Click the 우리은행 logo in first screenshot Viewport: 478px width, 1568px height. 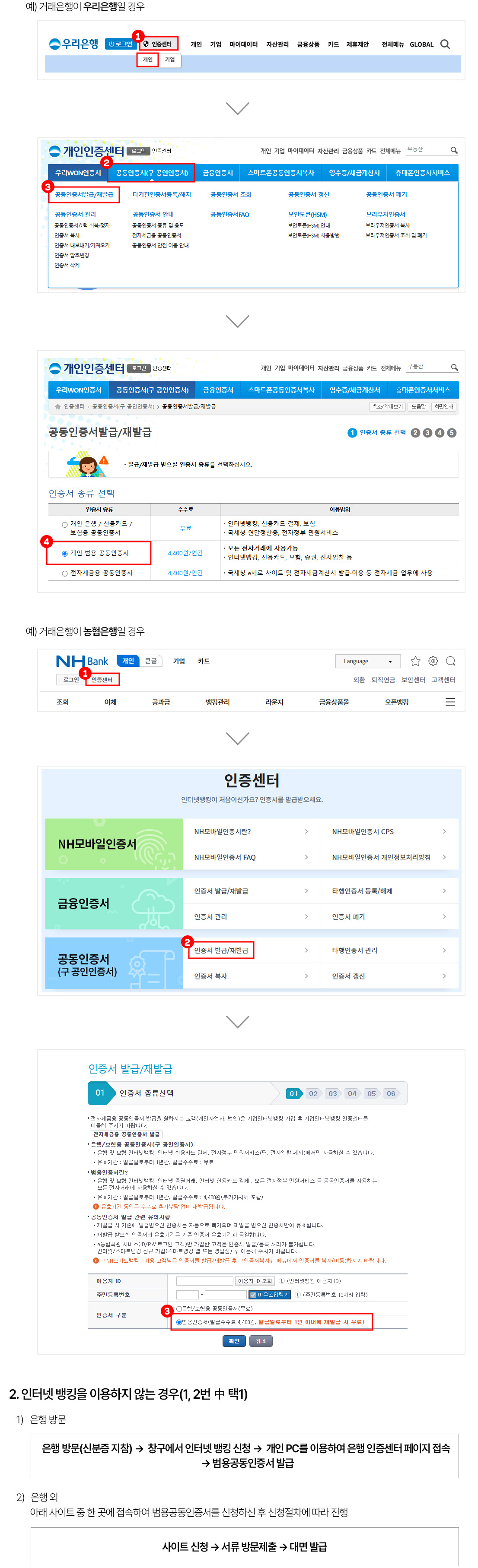73,44
